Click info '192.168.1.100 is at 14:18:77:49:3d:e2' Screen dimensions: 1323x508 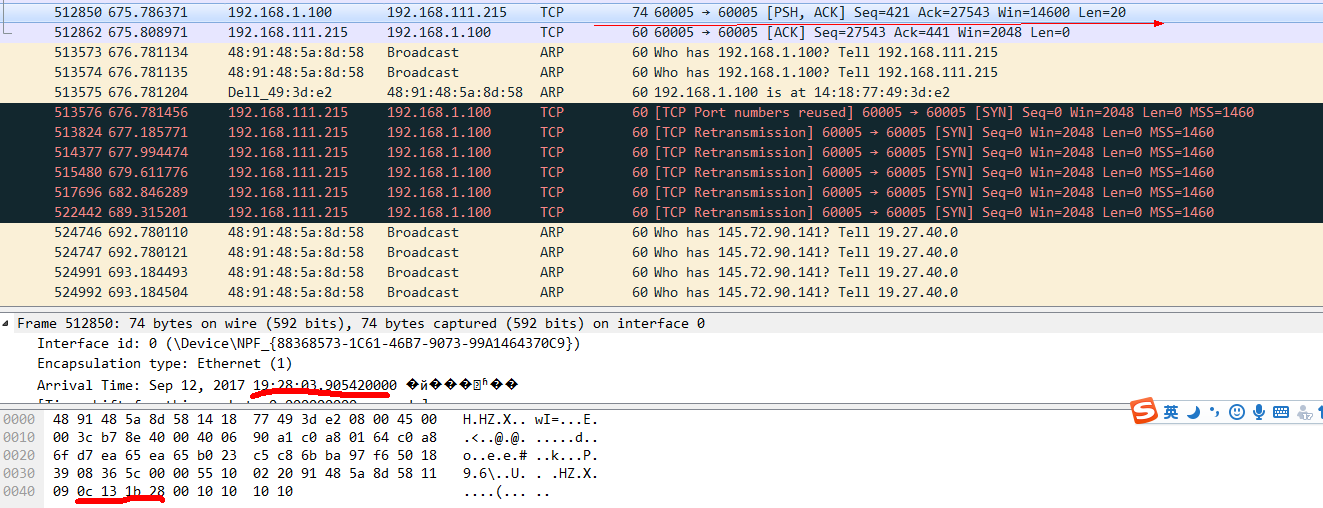802,92
